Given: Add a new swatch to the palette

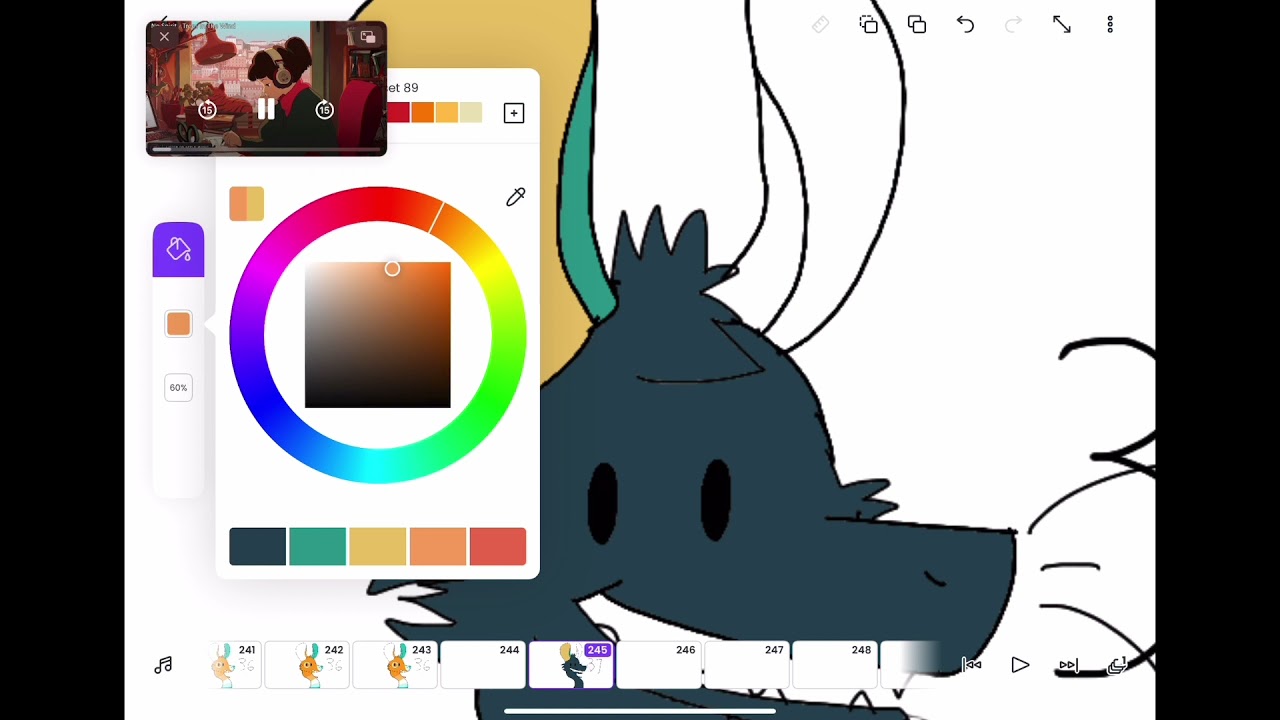Looking at the screenshot, I should click(514, 113).
